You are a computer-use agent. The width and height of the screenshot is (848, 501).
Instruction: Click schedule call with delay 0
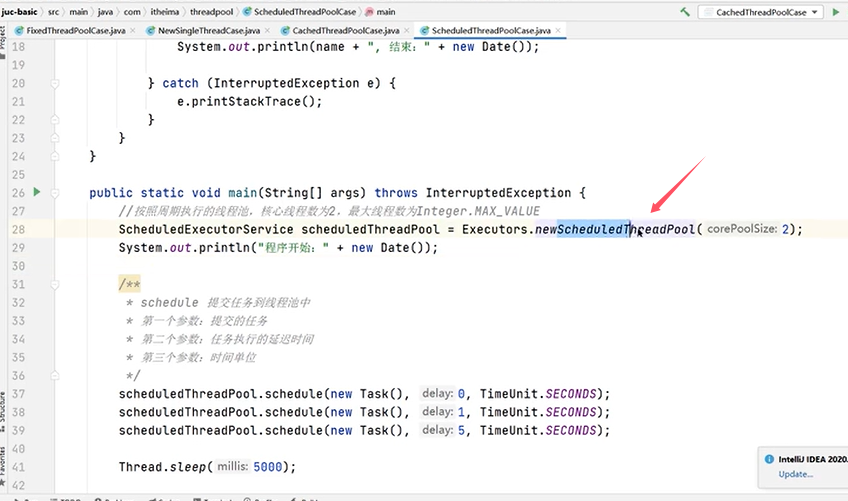coord(364,394)
